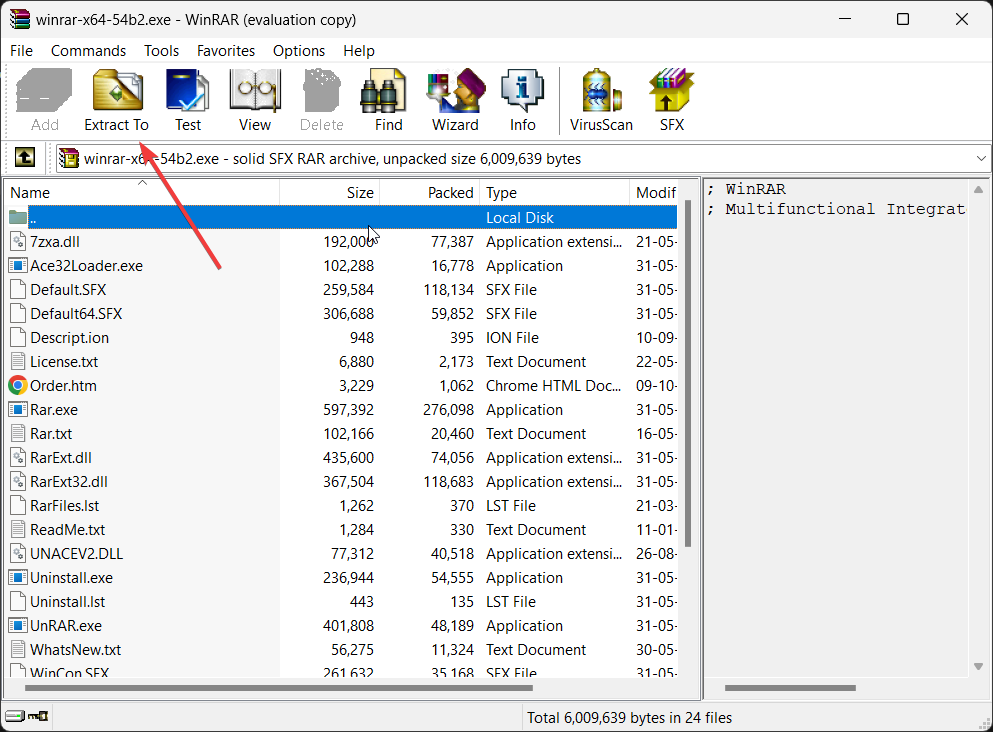
Task: Open the Options menu
Action: (299, 51)
